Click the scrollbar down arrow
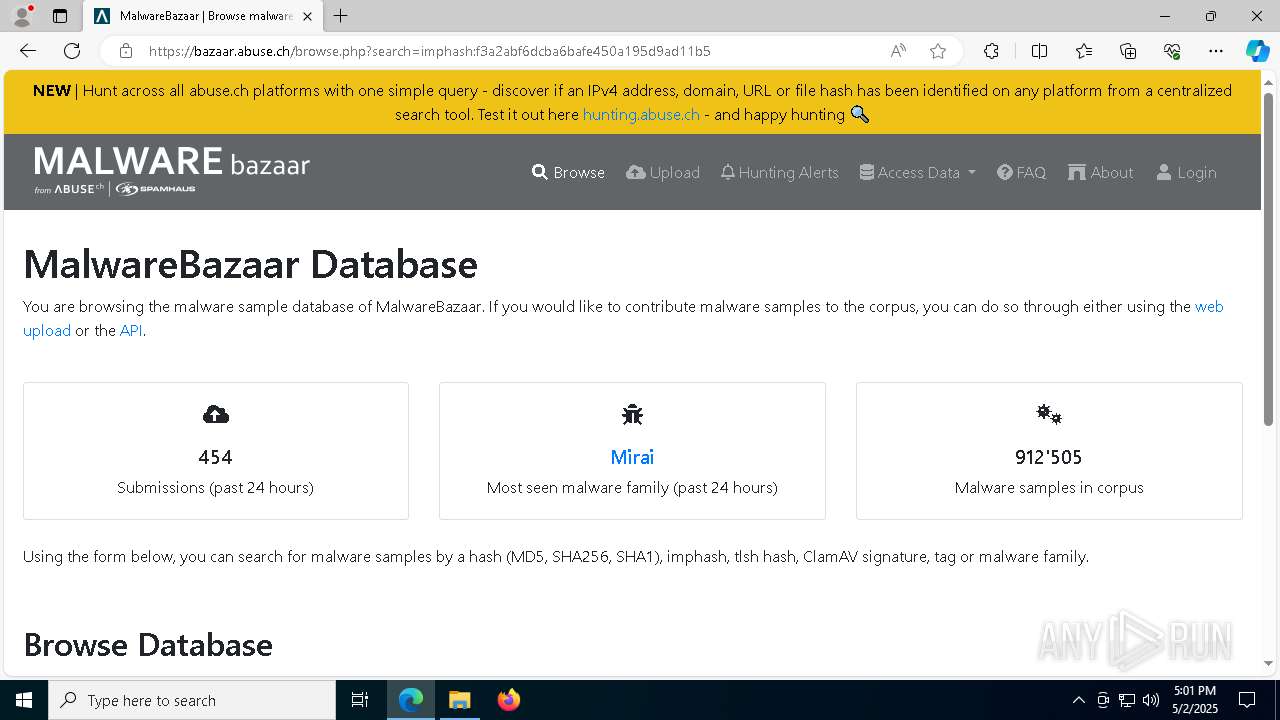The width and height of the screenshot is (1280, 720). (x=1269, y=663)
